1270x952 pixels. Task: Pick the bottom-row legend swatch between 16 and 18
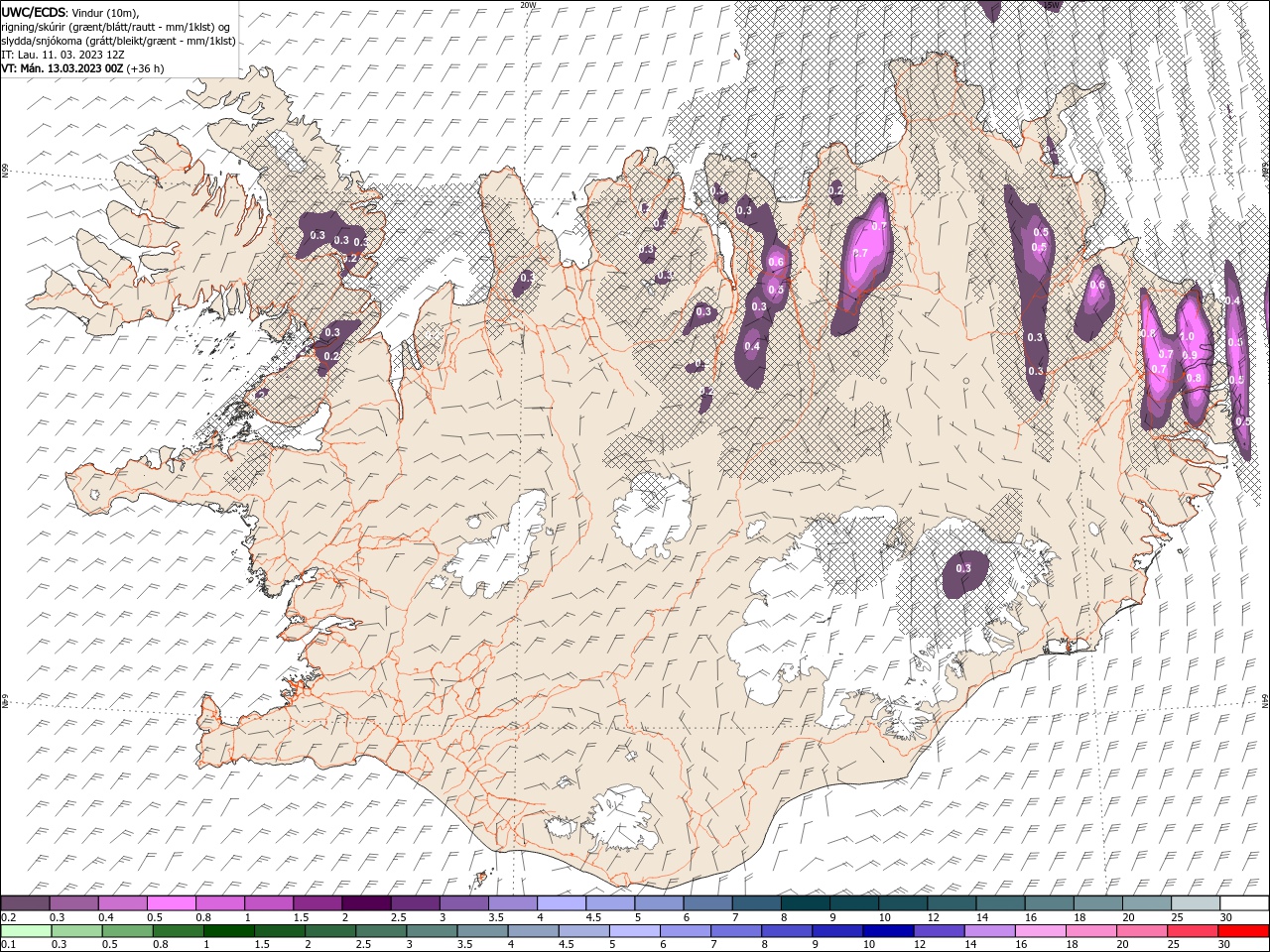1040,931
